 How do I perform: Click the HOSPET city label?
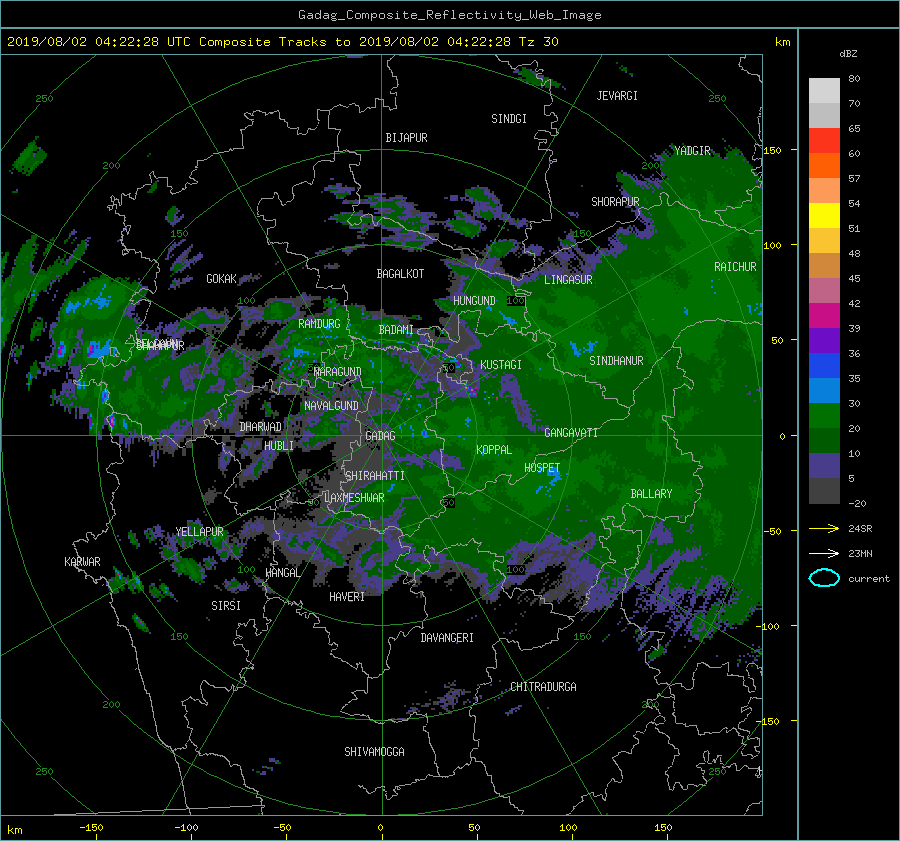click(542, 468)
